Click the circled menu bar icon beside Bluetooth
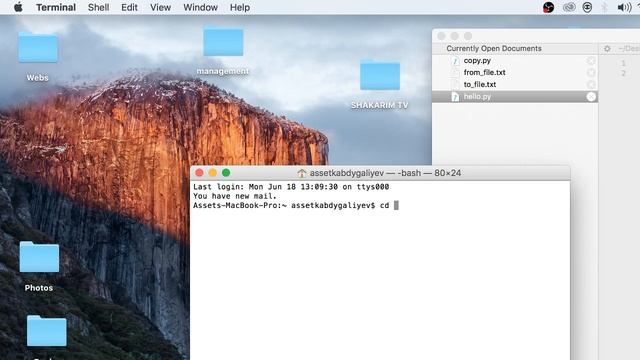This screenshot has height=360, width=640. pyautogui.click(x=587, y=7)
